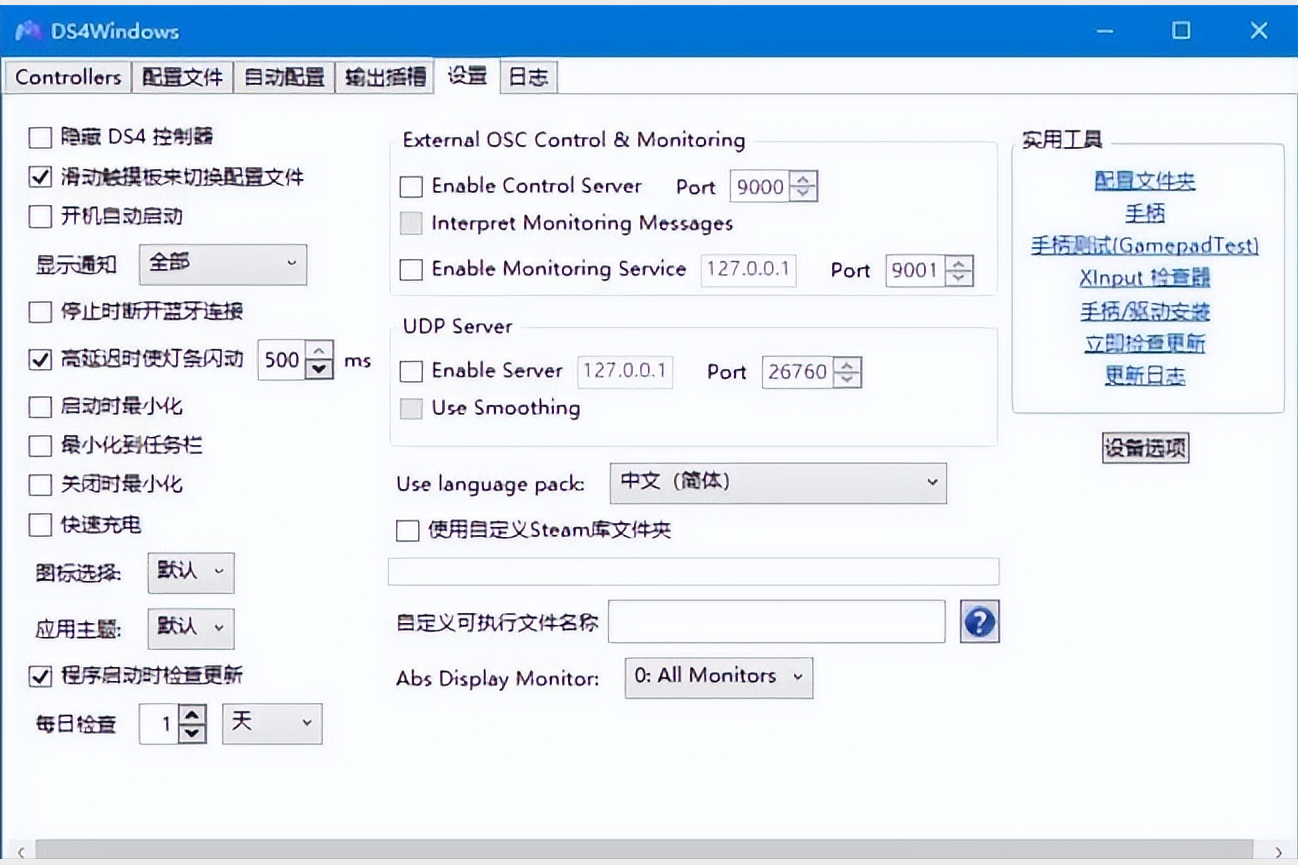Decrease the 每日检查 interval number
This screenshot has width=1298, height=865.
(192, 732)
